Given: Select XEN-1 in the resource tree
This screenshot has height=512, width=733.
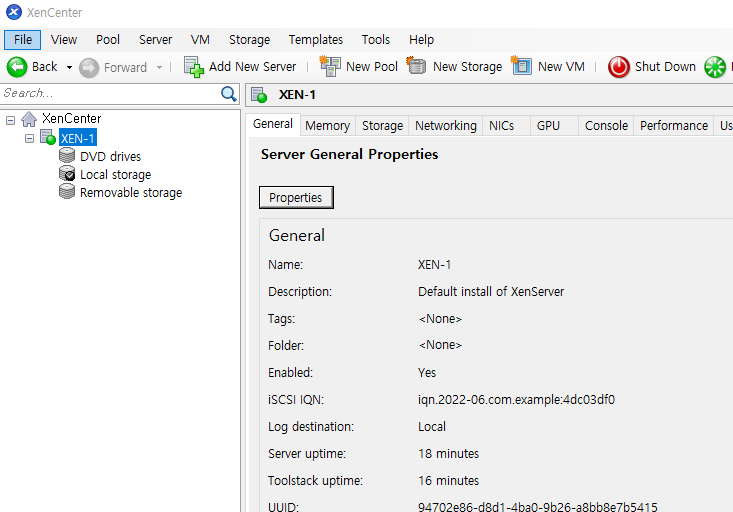Looking at the screenshot, I should pos(78,138).
